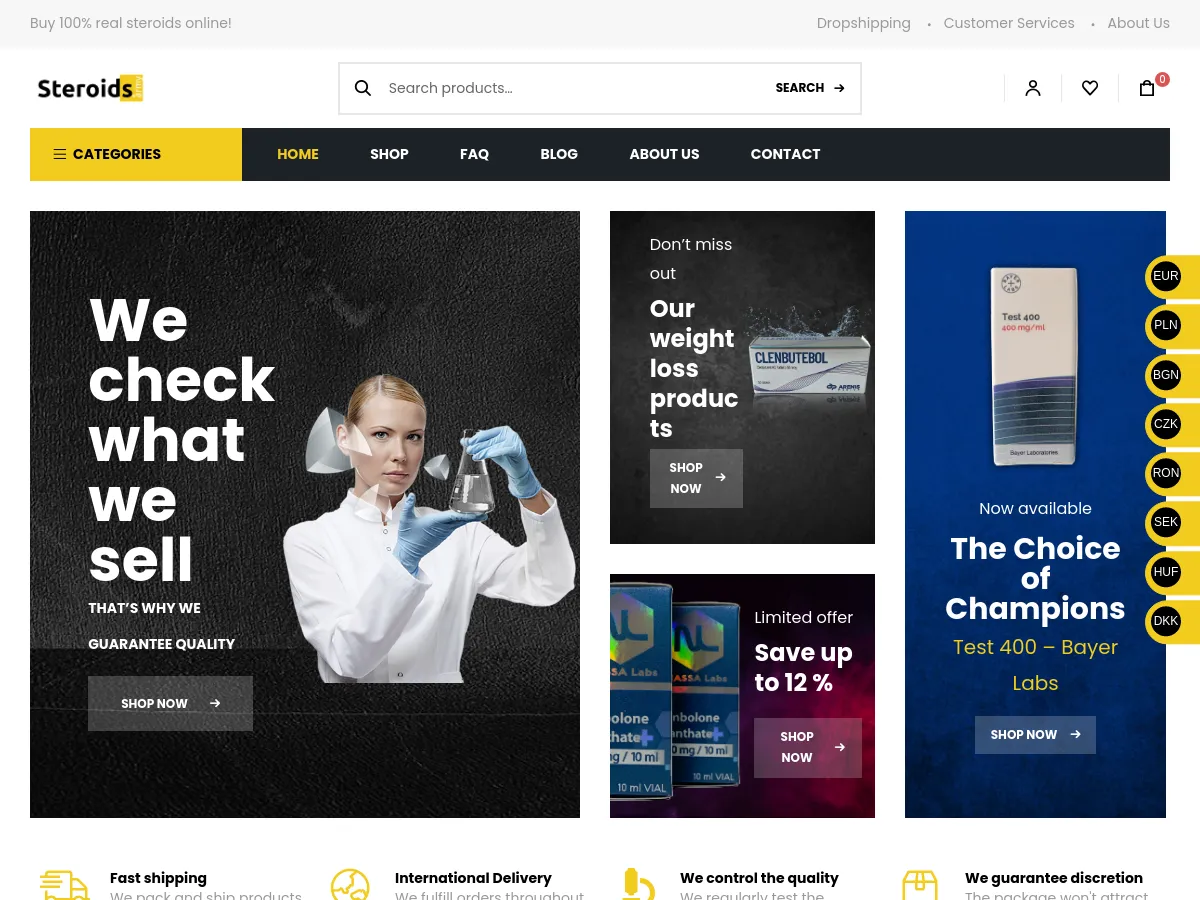Open the wishlist heart icon
The height and width of the screenshot is (900, 1200).
click(1090, 88)
